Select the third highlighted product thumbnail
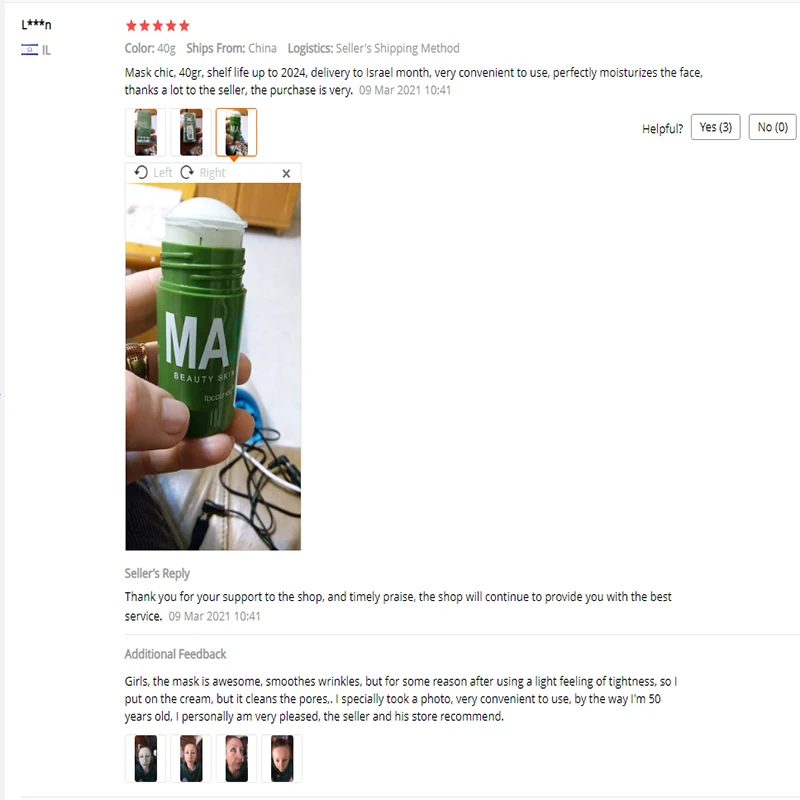The width and height of the screenshot is (800, 800). pos(236,132)
